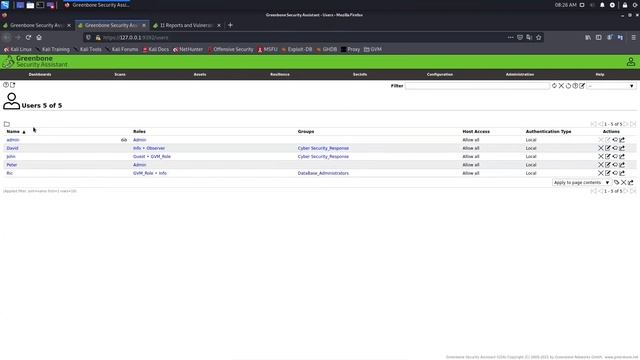The image size is (640, 360).
Task: Clone user John
Action: tap(615, 156)
